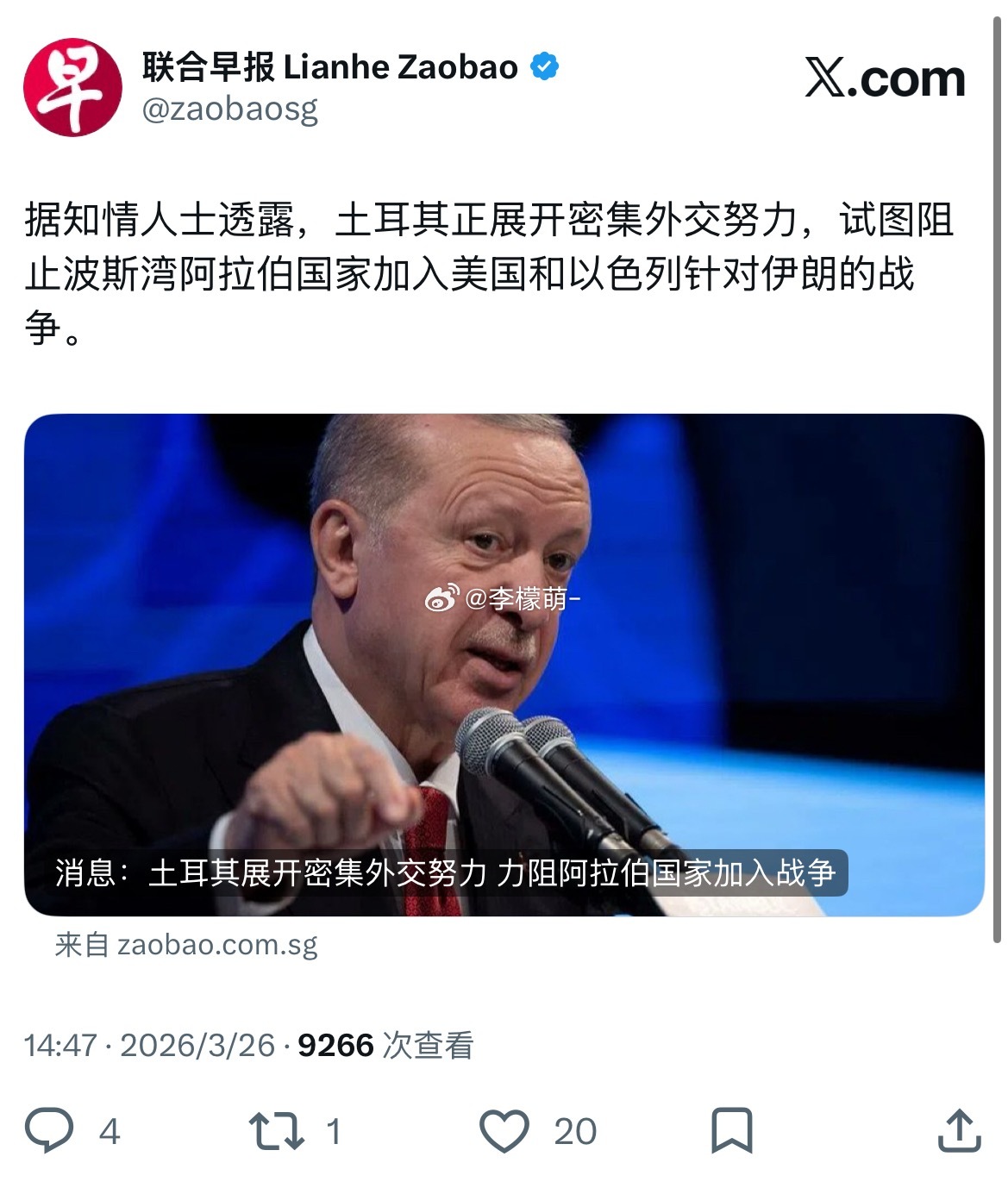
Task: Open the zaobao.com.sg source link
Action: pyautogui.click(x=186, y=945)
